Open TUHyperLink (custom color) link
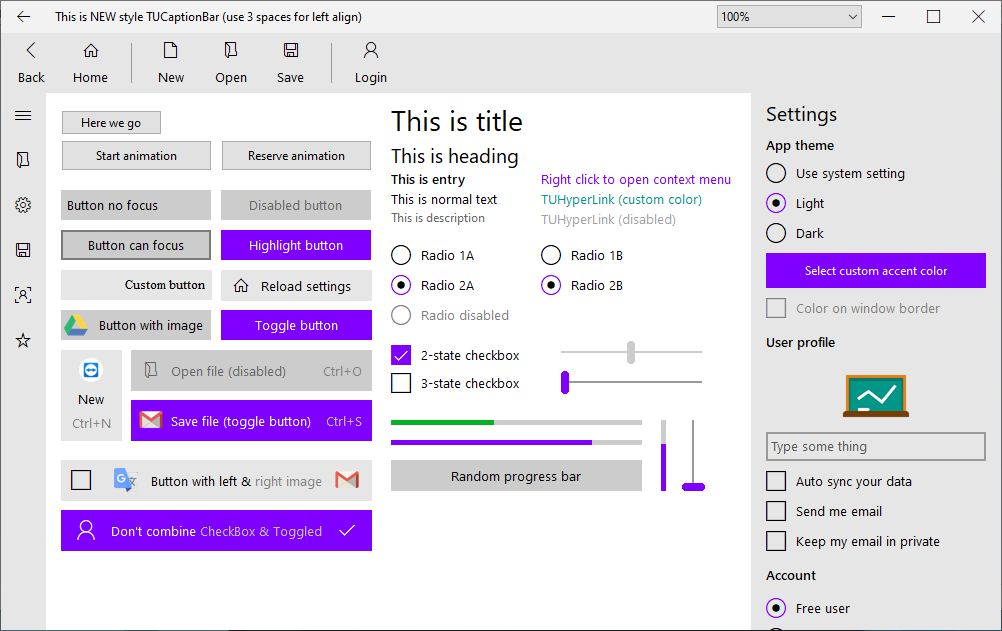1002x631 pixels. (x=621, y=199)
